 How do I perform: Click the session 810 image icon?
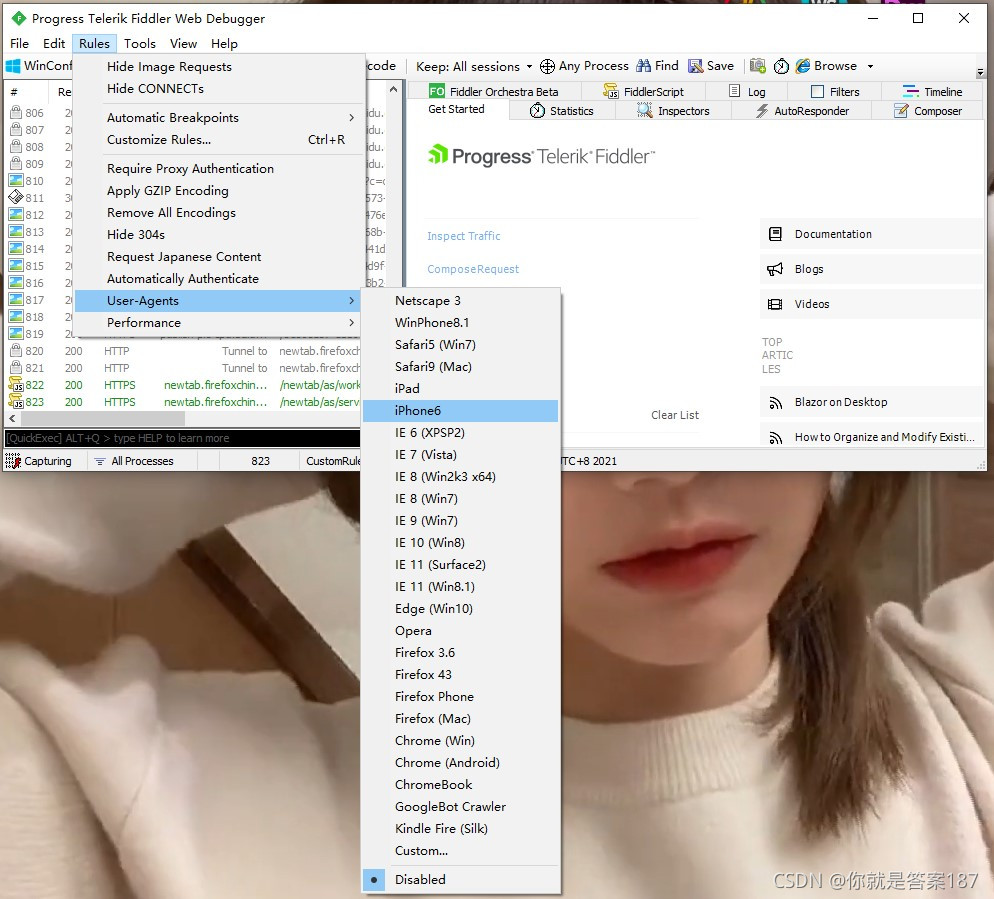(x=16, y=180)
